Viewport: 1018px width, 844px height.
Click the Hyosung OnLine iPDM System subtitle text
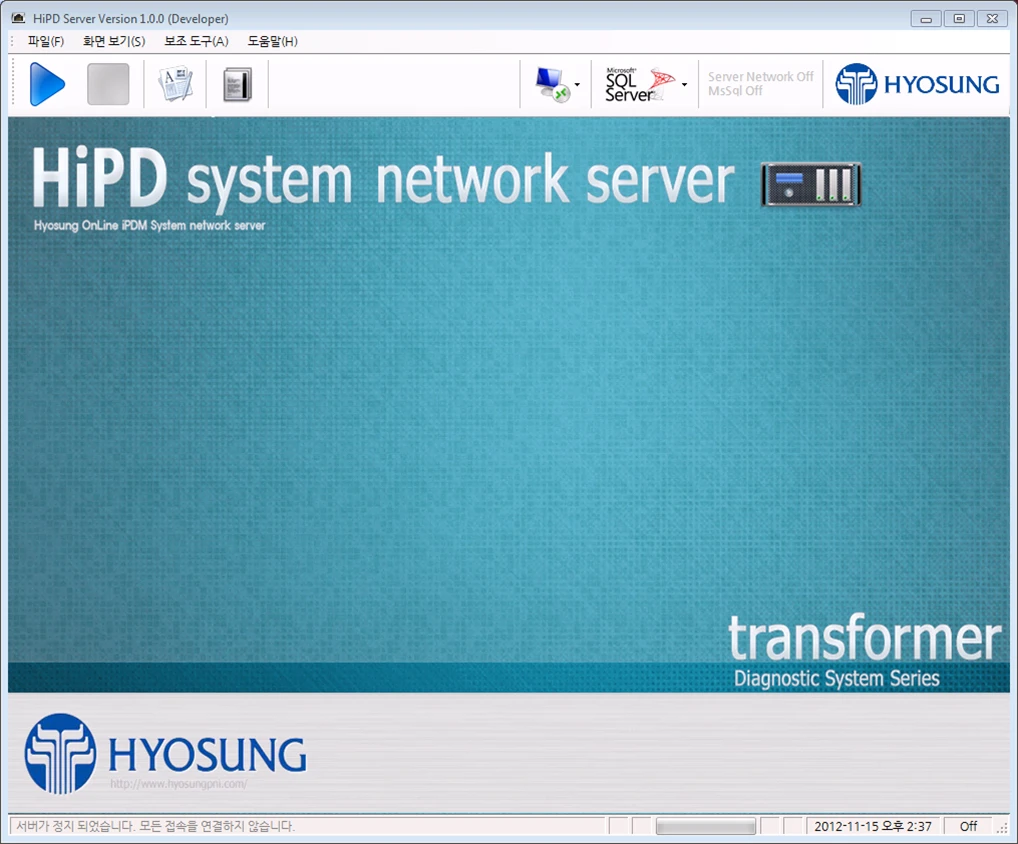(x=149, y=225)
